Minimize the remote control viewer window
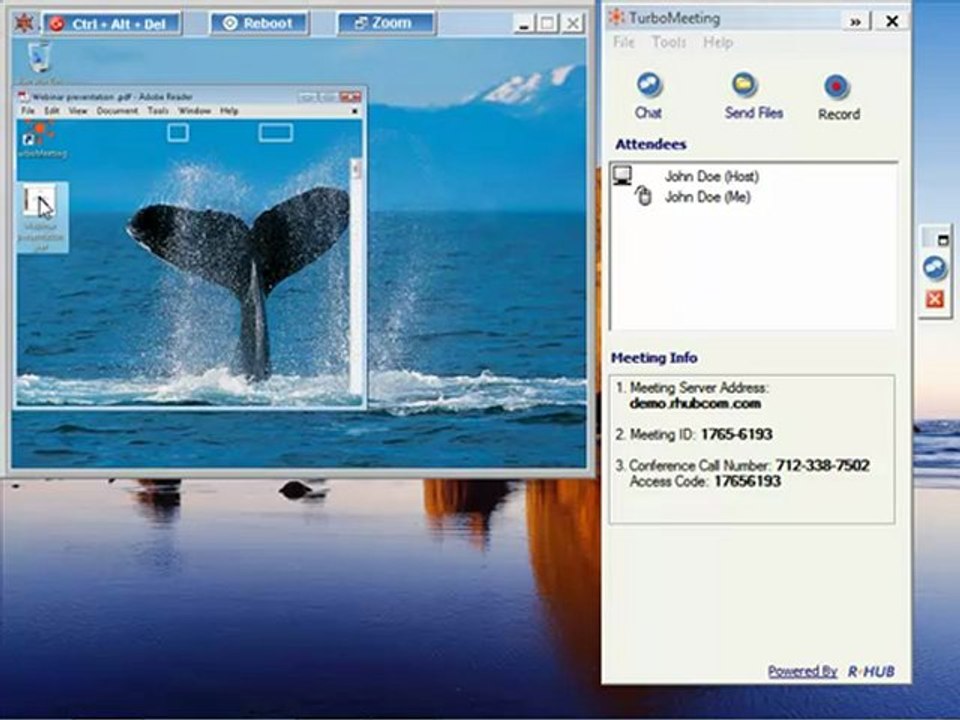Image resolution: width=960 pixels, height=720 pixels. 523,24
